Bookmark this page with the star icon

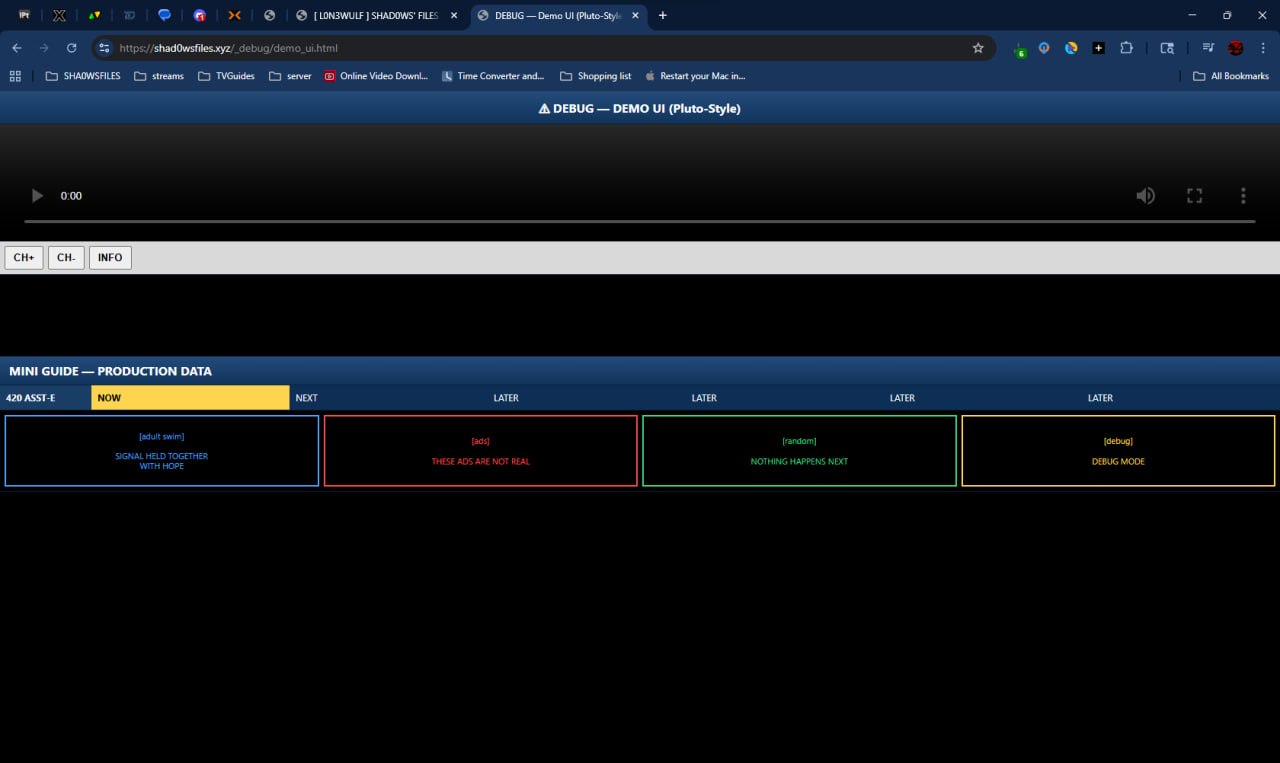click(x=978, y=48)
